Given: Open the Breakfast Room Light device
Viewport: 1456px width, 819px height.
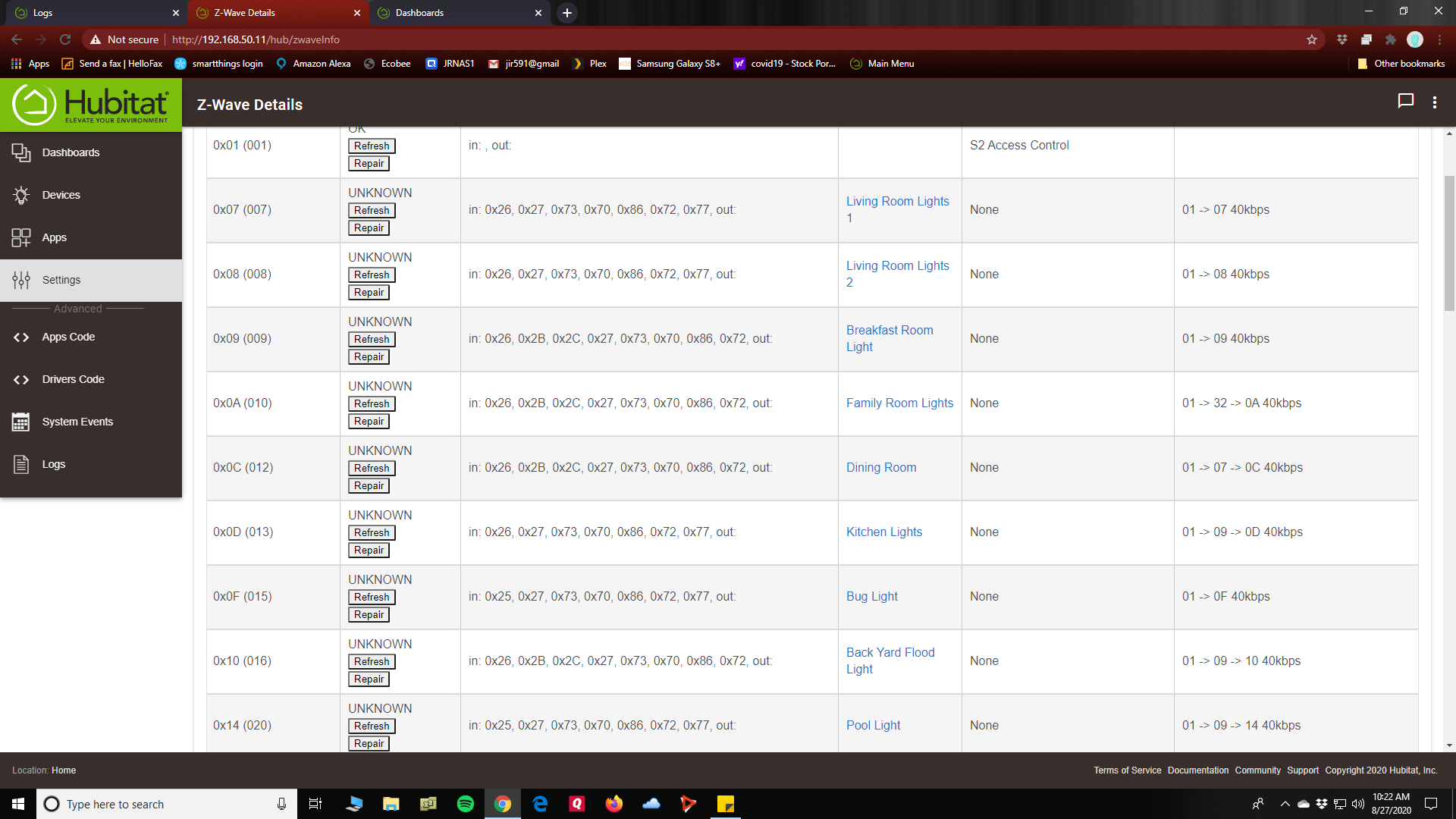Looking at the screenshot, I should [x=890, y=338].
